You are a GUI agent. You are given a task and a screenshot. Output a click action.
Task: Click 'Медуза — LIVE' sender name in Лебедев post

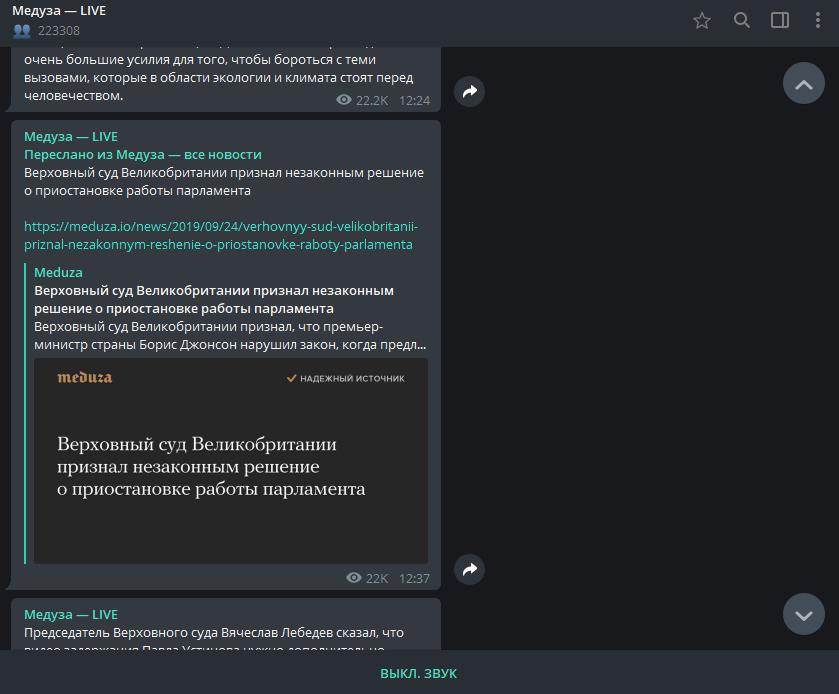[71, 614]
